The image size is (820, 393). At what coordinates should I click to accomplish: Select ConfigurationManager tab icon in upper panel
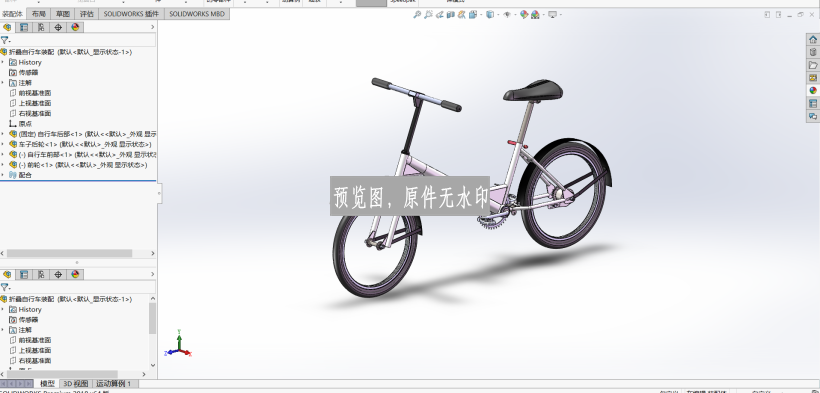coord(41,27)
